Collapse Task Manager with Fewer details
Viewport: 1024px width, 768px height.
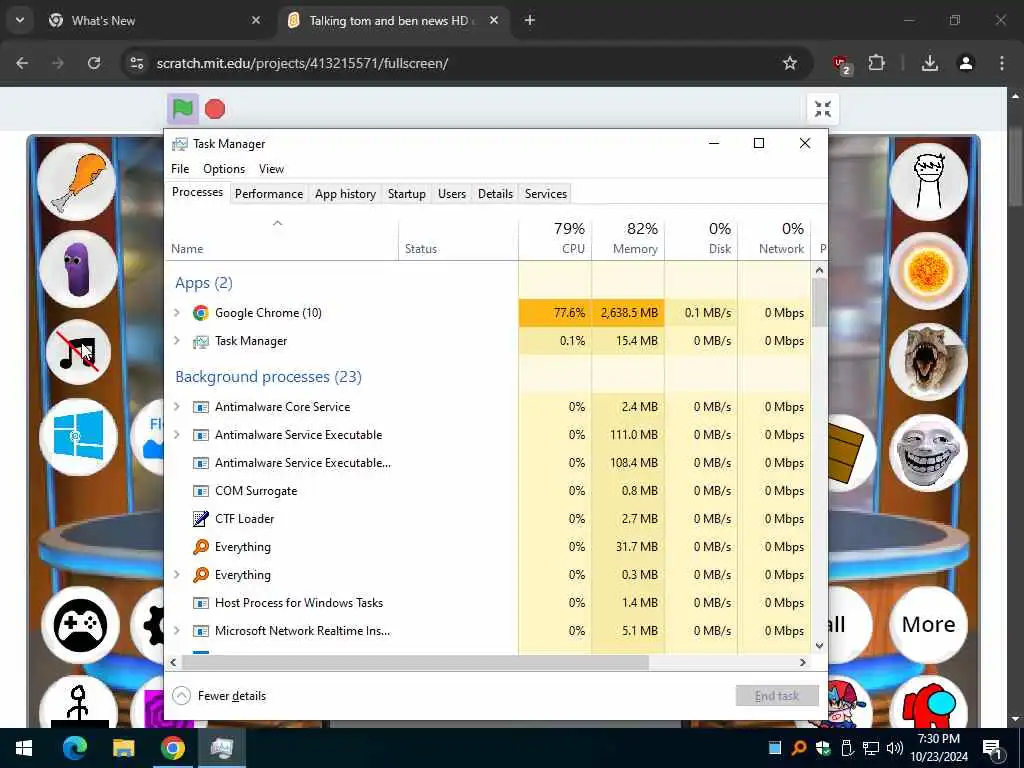[219, 696]
